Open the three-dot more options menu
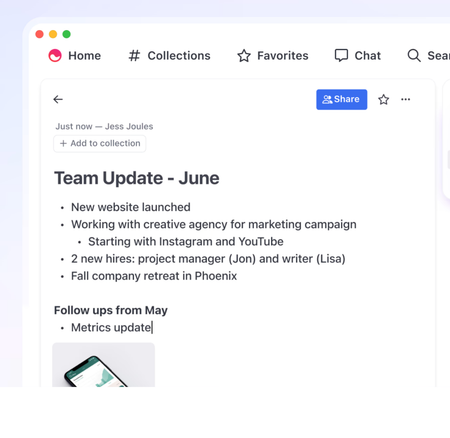 coord(405,99)
